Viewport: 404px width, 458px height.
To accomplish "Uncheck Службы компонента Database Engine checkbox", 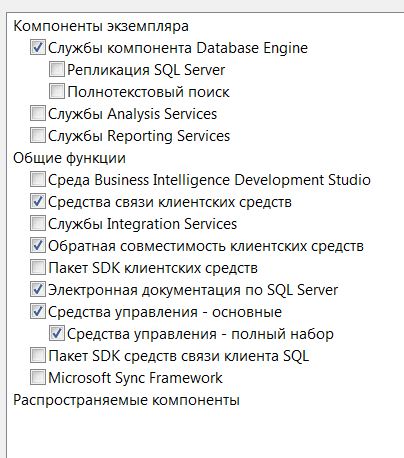I will click(x=38, y=47).
